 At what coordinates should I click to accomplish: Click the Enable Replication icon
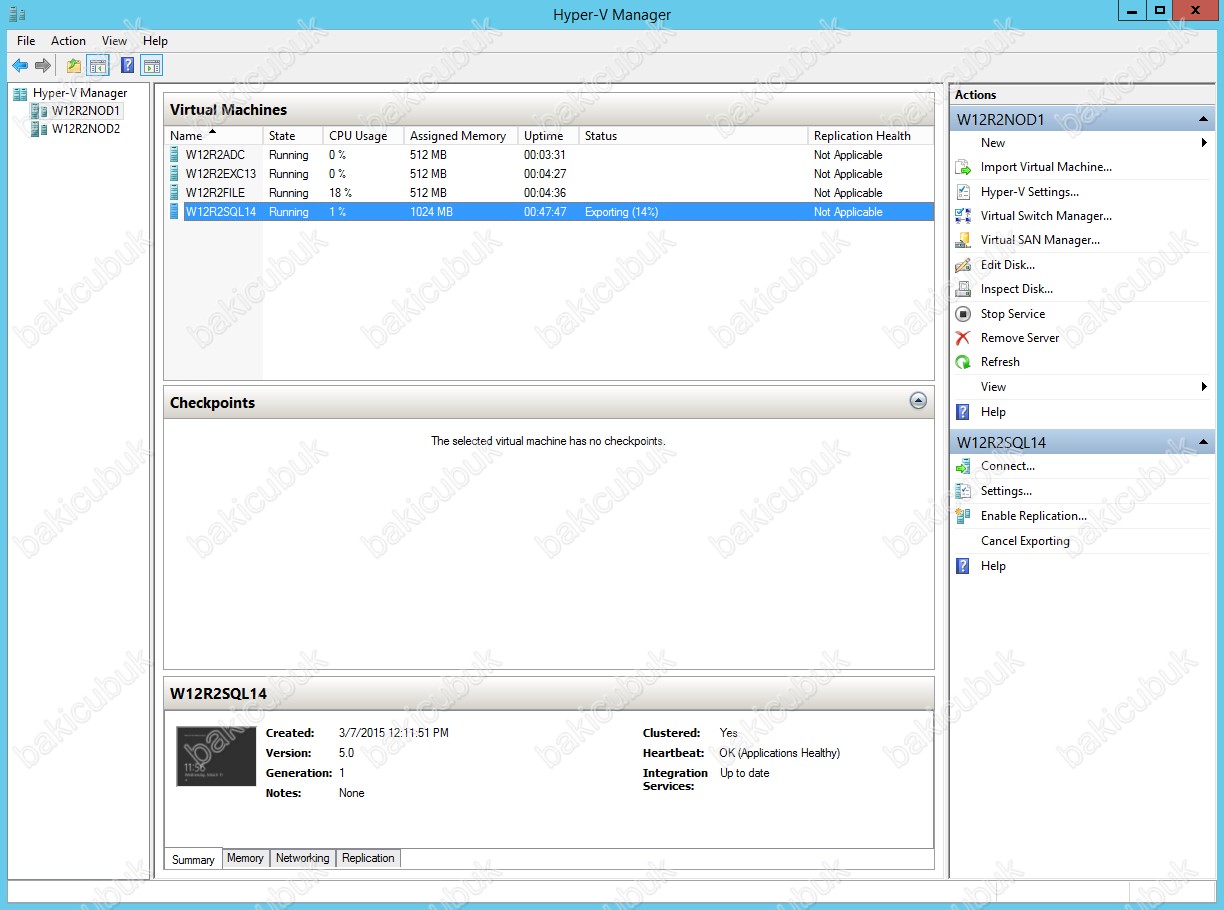(x=963, y=516)
